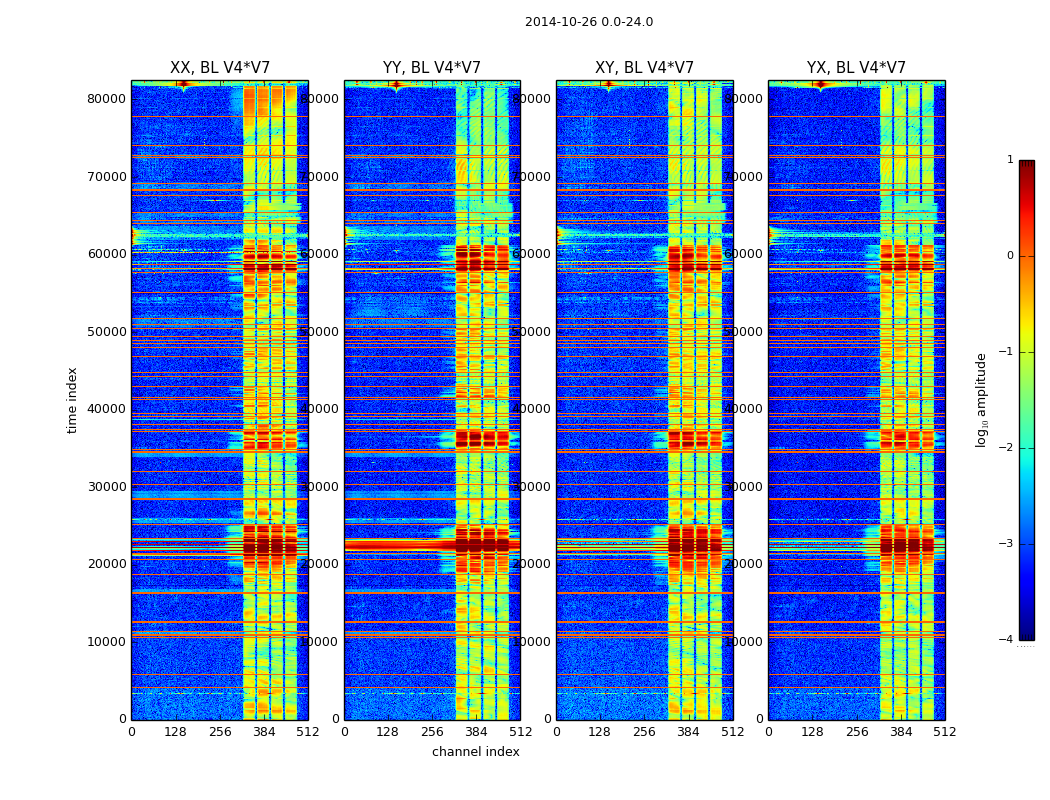Screen dimensions: 1050x800
Task: Click the 'time index' y-axis label
Action: pos(73,400)
